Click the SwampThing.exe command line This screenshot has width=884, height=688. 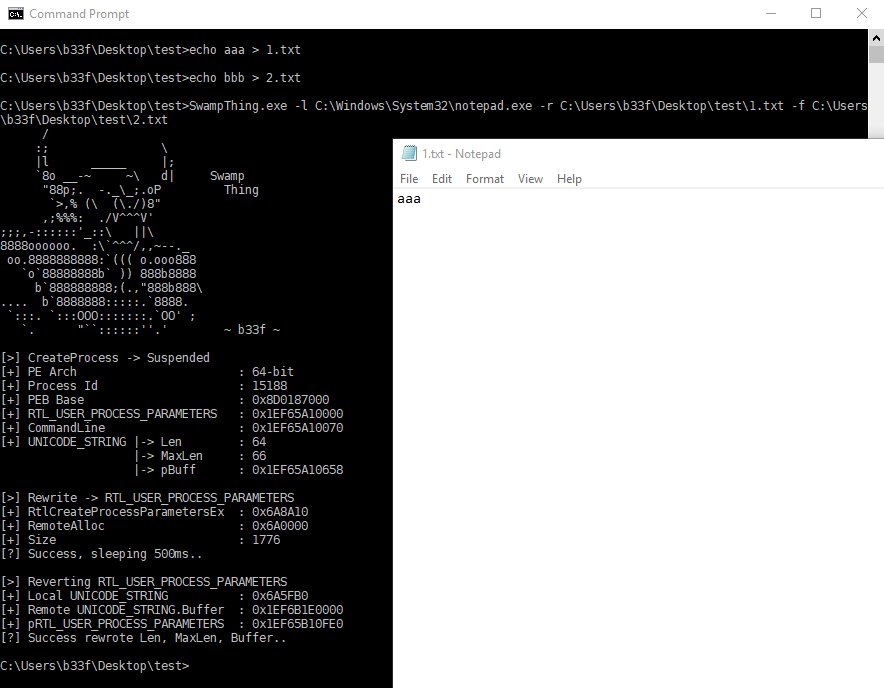[x=433, y=112]
